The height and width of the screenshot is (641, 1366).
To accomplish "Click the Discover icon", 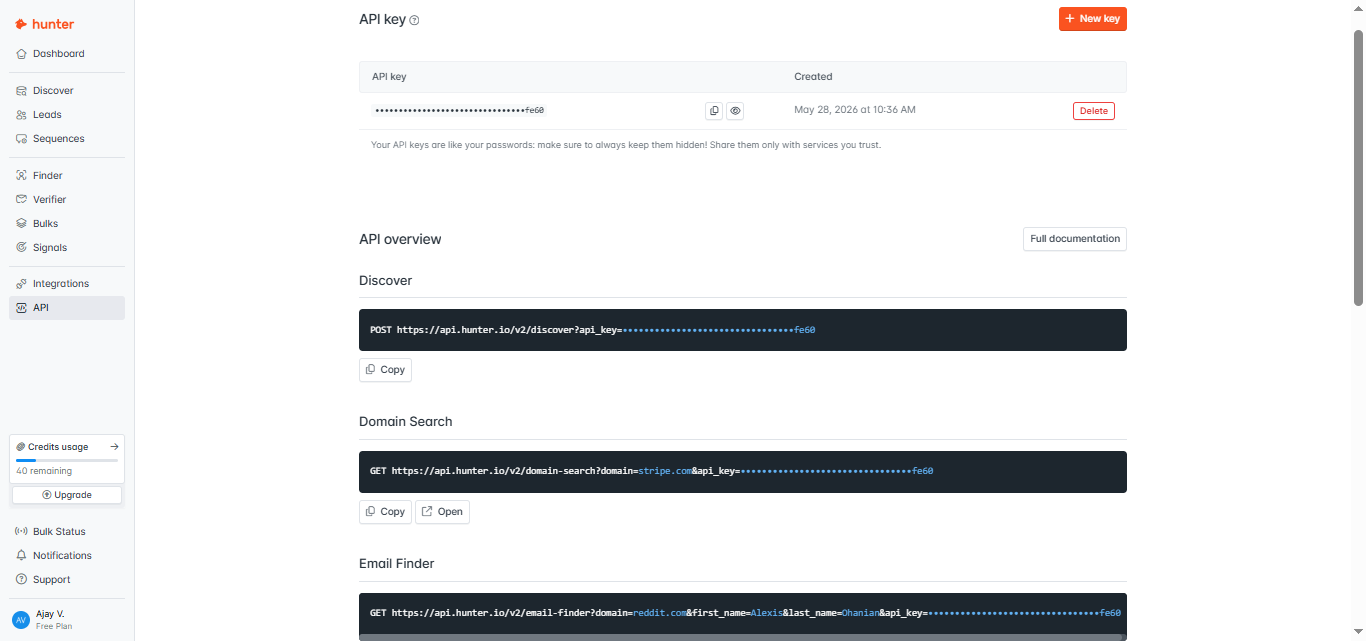I will (22, 91).
